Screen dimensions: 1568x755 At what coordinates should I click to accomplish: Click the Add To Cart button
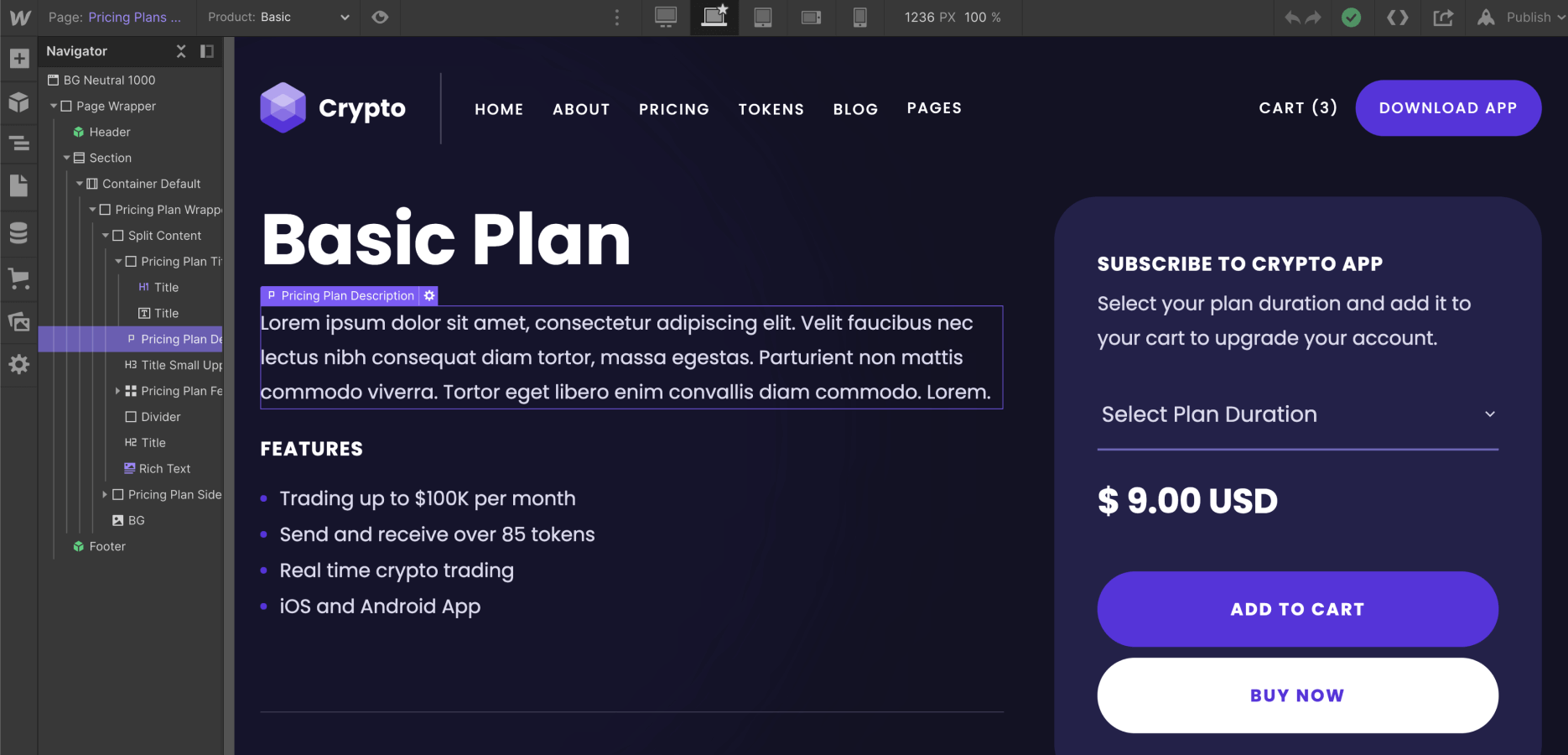coord(1297,609)
